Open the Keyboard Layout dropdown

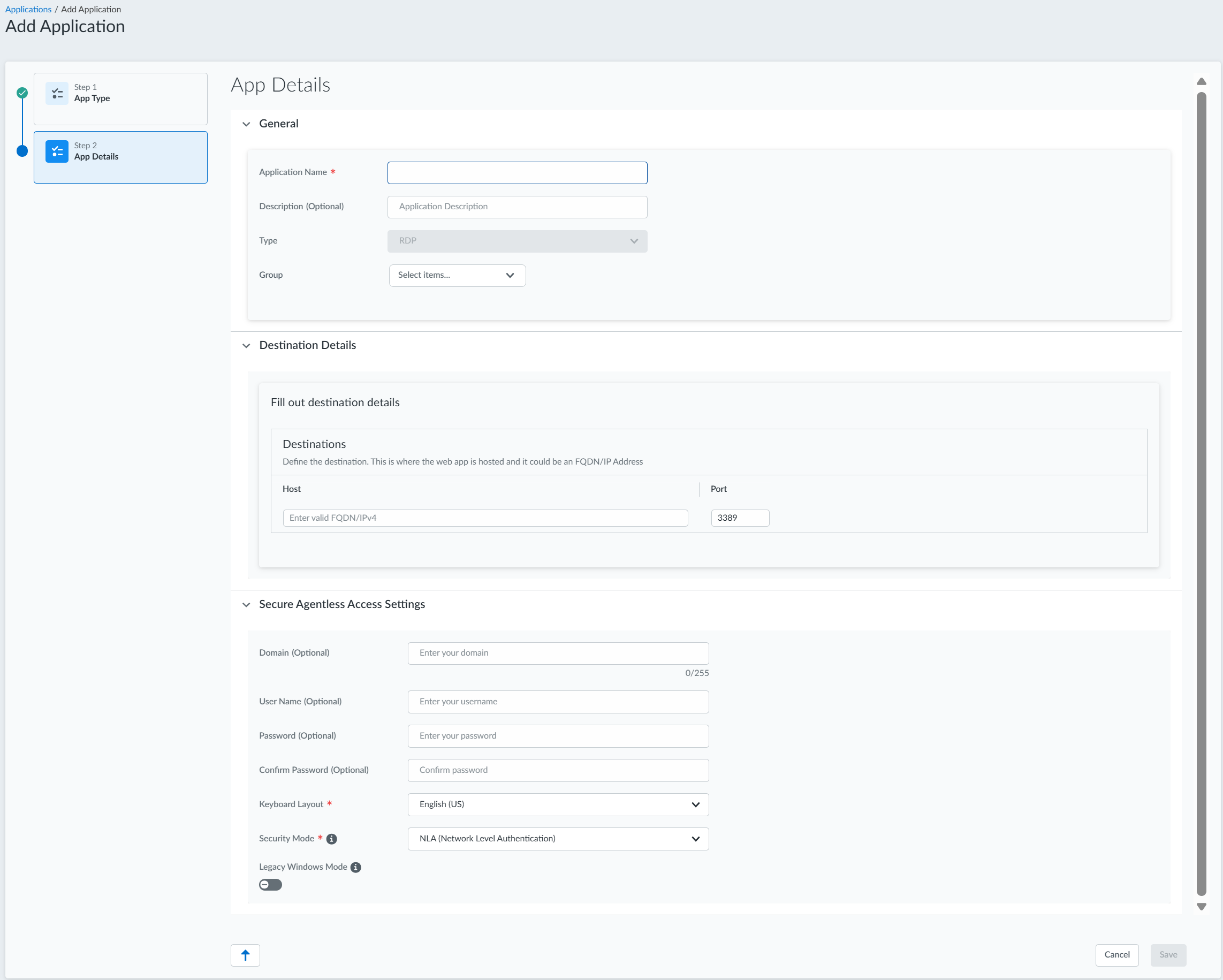558,804
